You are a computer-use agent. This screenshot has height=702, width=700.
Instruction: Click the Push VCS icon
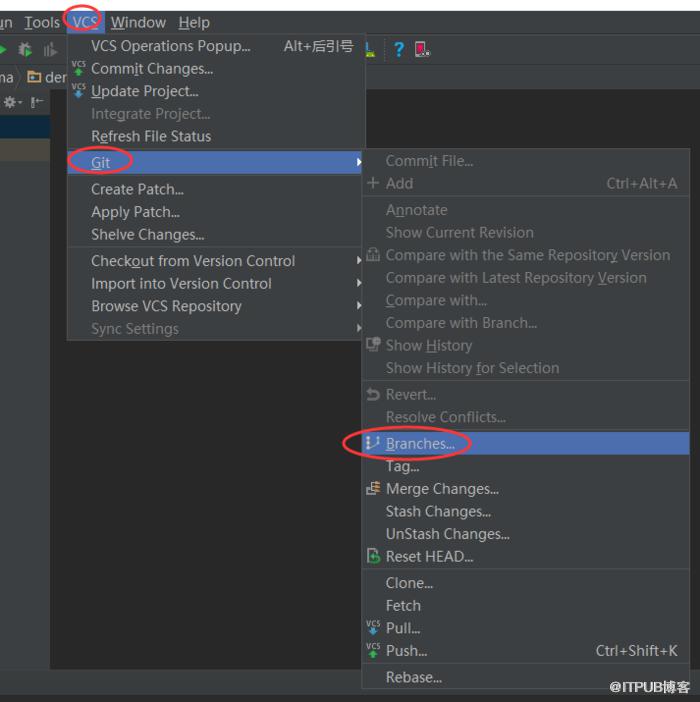point(373,650)
